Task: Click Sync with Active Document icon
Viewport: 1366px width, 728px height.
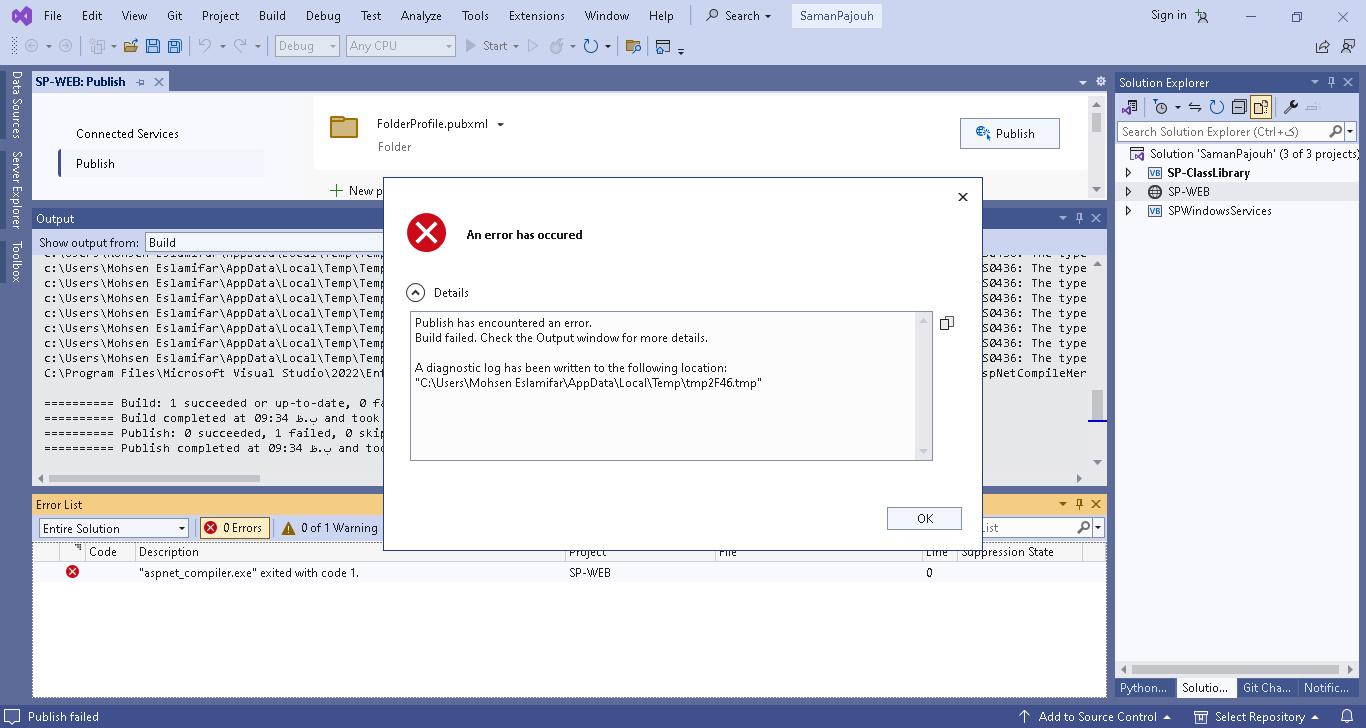Action: (1194, 107)
